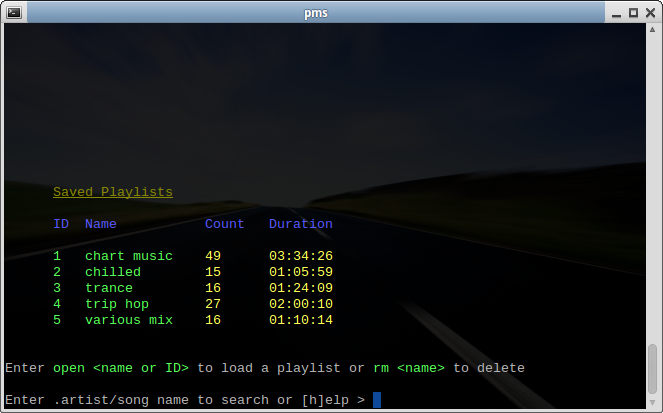Click ID 5 in the playlist table

click(x=57, y=320)
